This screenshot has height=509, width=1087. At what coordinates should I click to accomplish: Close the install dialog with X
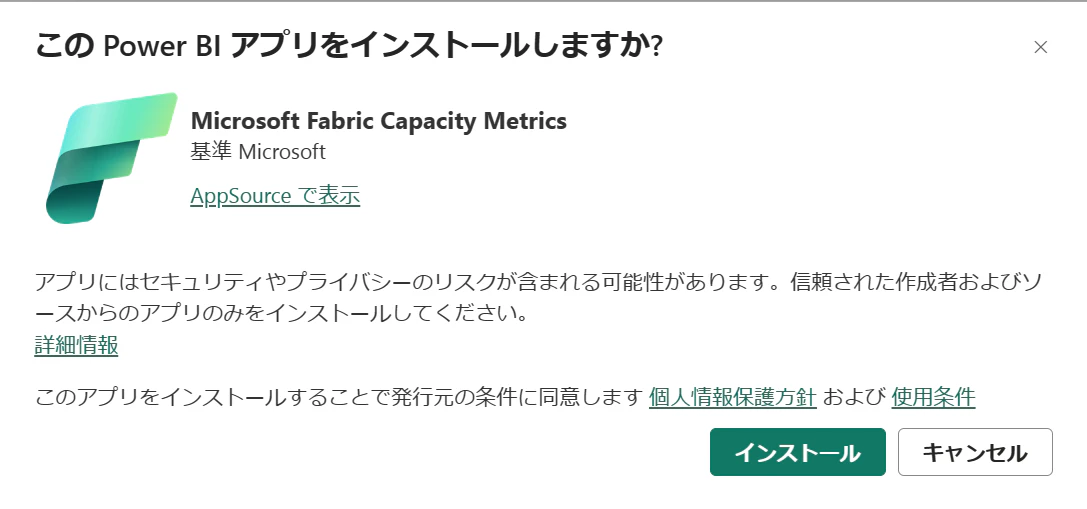pyautogui.click(x=1040, y=47)
